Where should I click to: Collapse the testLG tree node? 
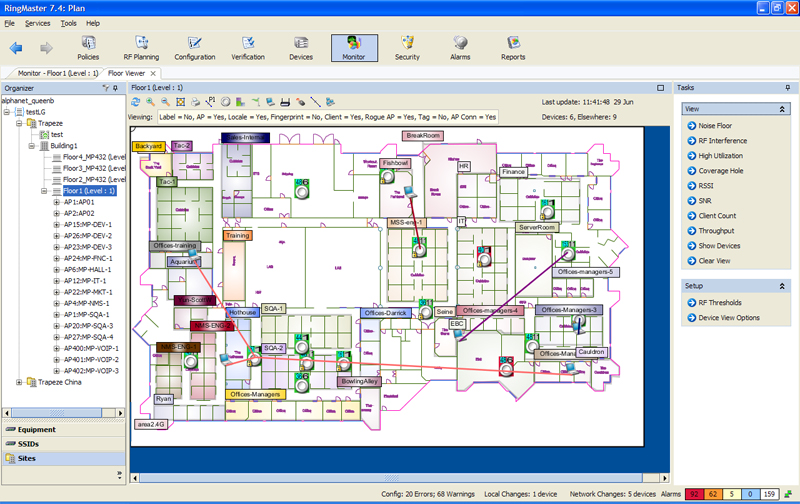coord(7,112)
